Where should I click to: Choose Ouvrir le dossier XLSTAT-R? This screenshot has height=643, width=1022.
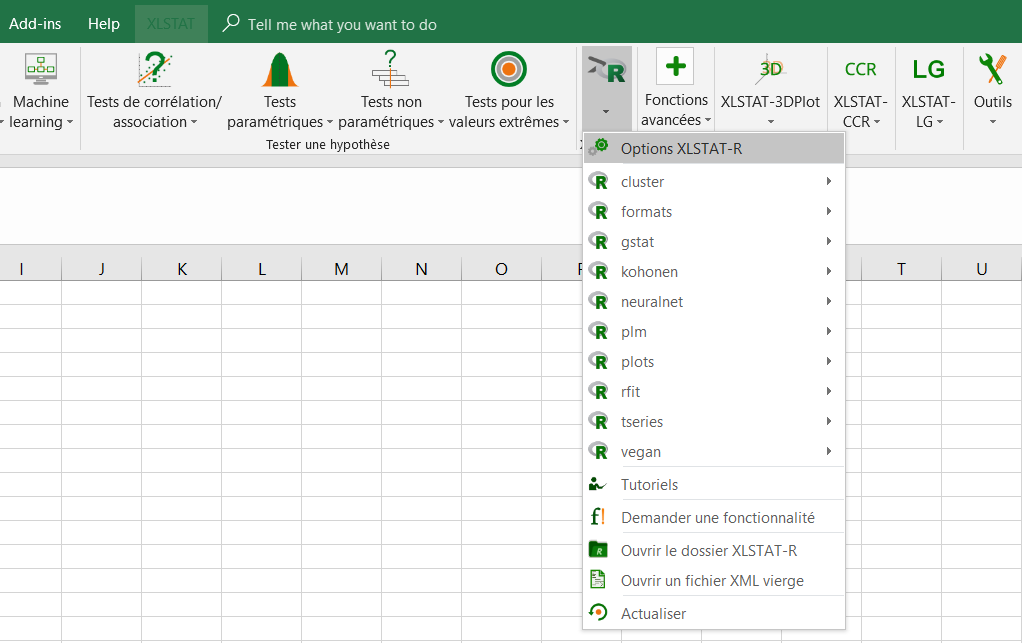click(708, 550)
